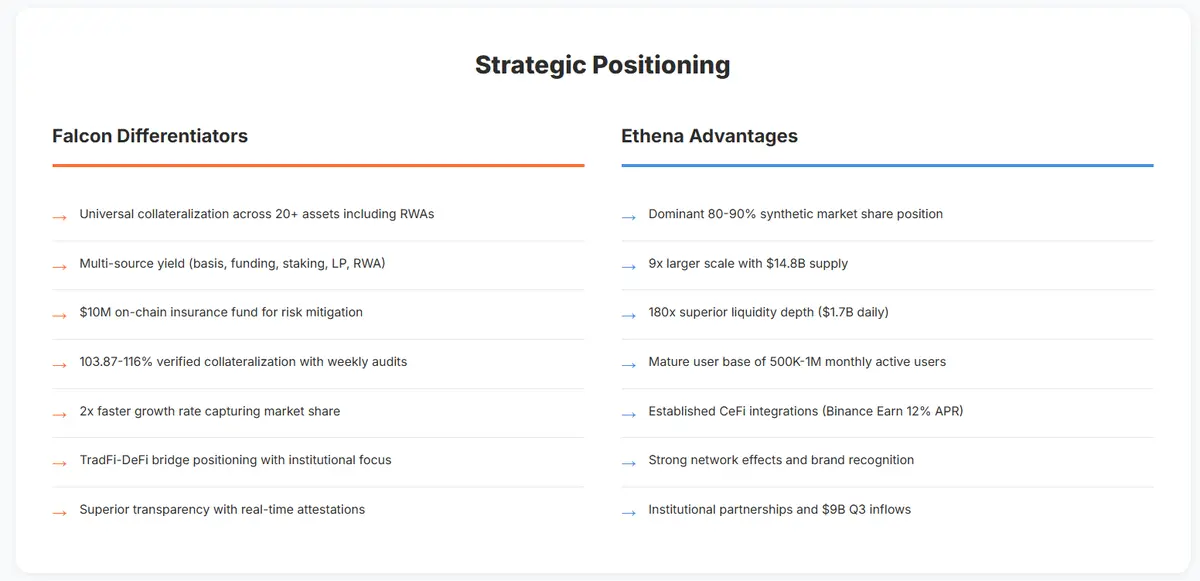Click the orange arrow beside Universal collateralization
The width and height of the screenshot is (1200, 581).
(x=60, y=216)
